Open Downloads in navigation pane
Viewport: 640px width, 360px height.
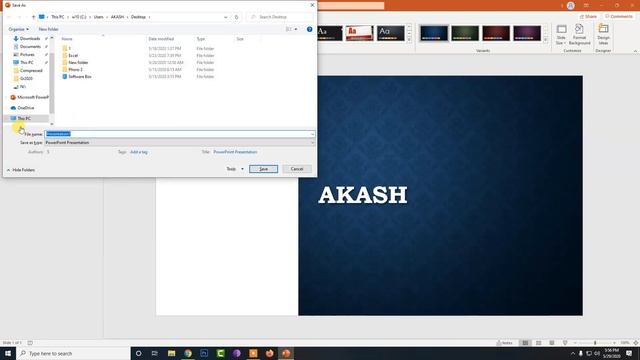[30, 38]
